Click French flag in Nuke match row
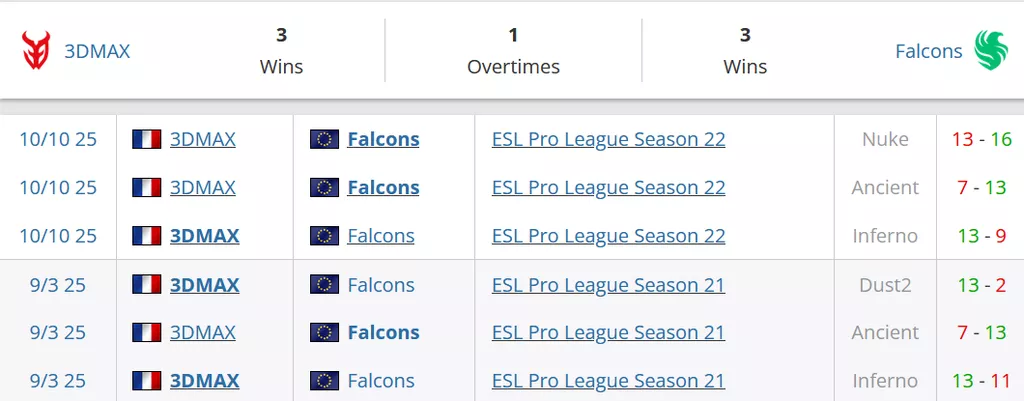The image size is (1024, 401). pos(147,139)
